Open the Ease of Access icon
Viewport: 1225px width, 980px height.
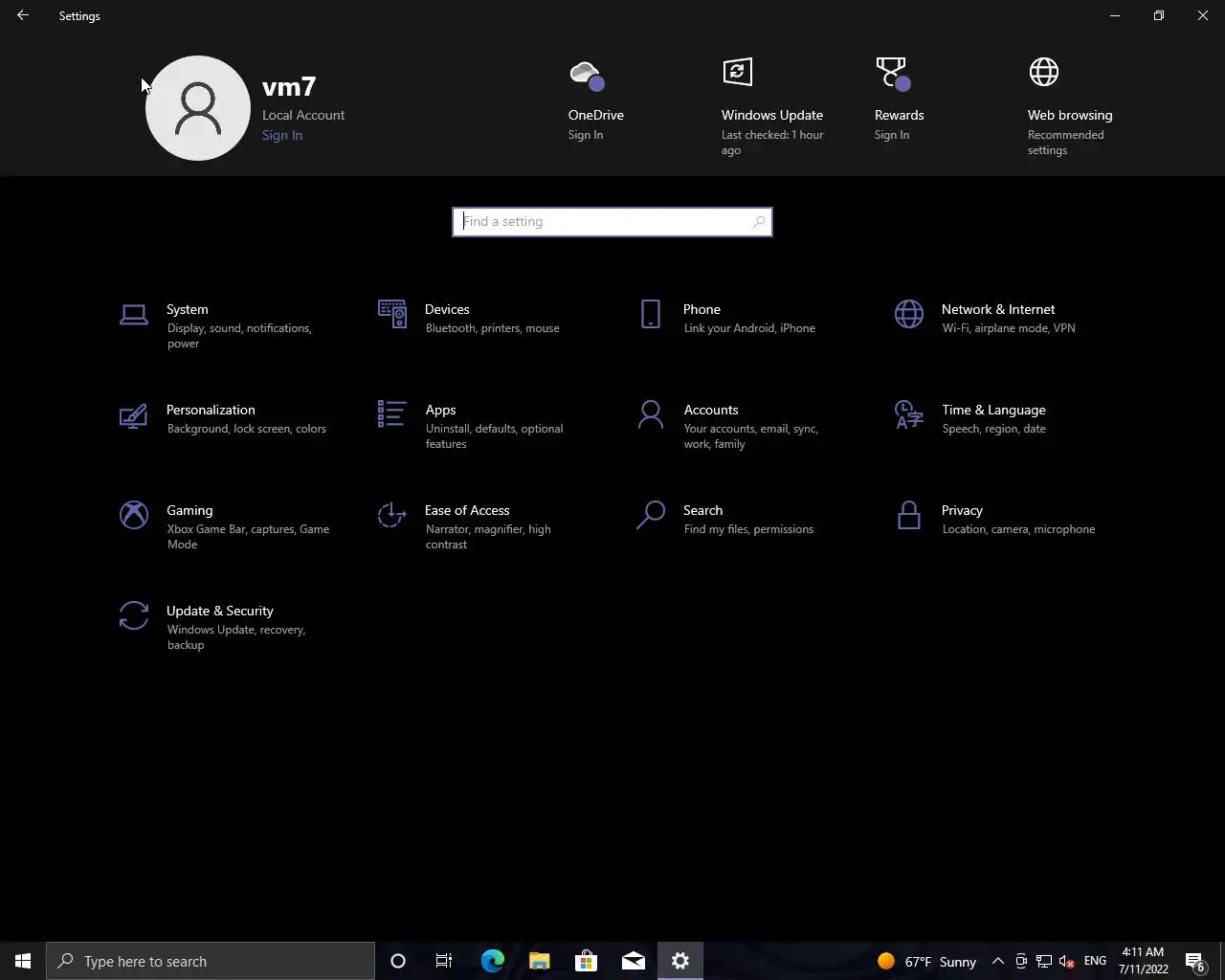pyautogui.click(x=392, y=515)
